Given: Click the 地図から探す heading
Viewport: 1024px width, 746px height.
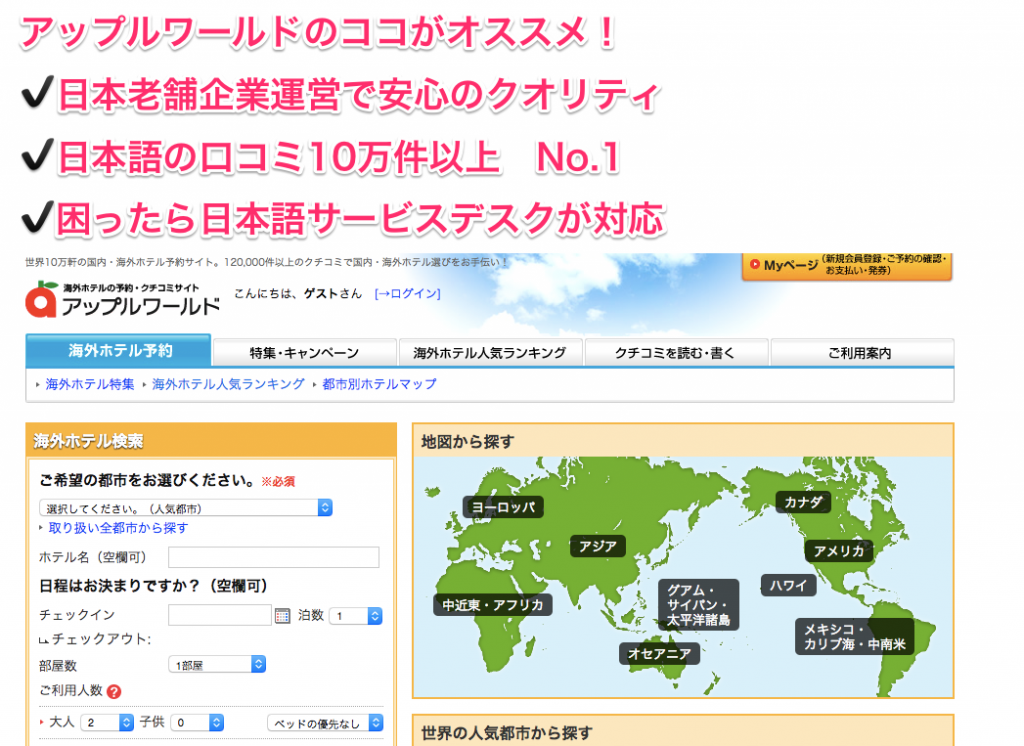Looking at the screenshot, I should pos(468,442).
